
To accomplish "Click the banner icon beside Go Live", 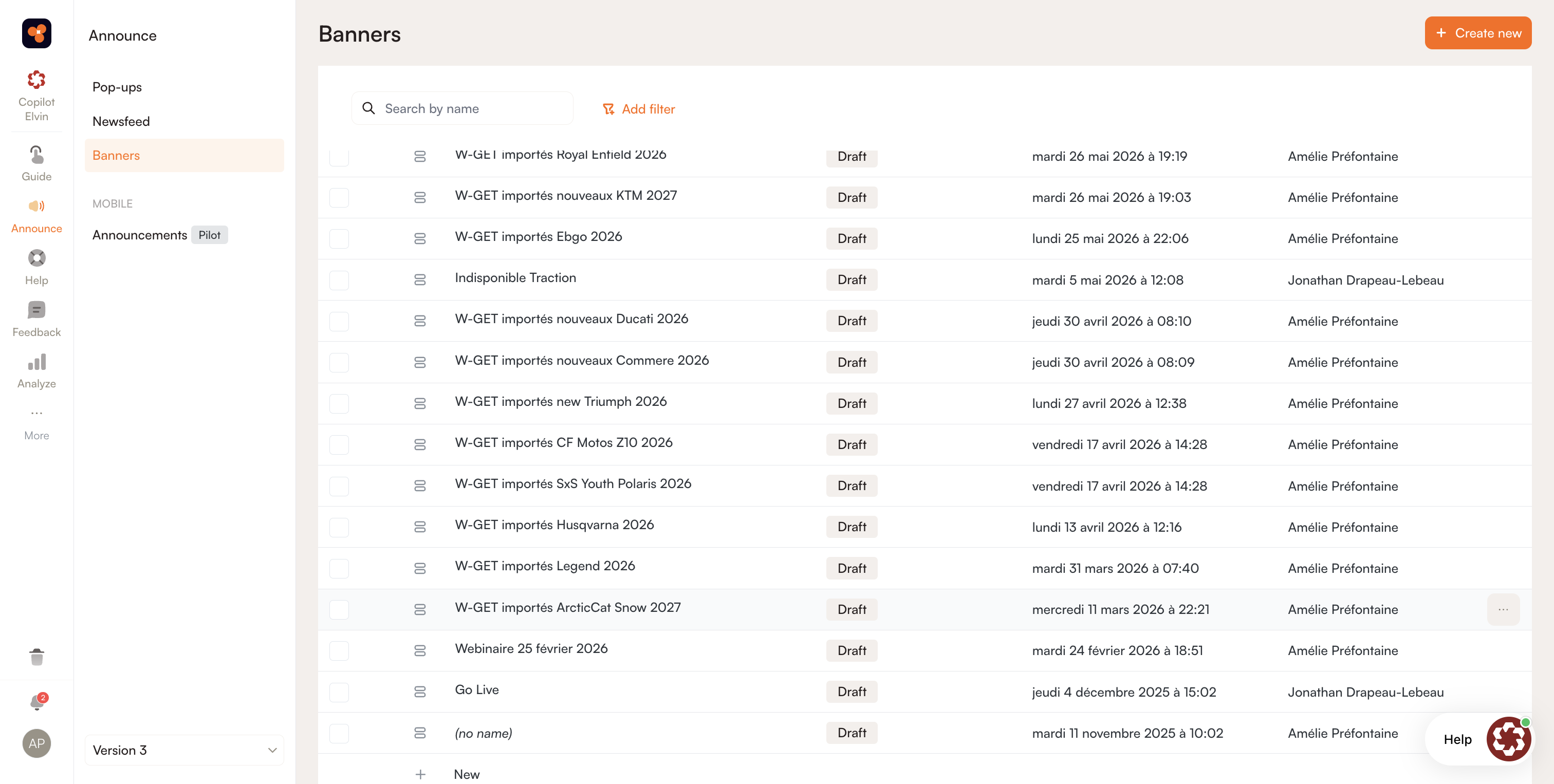I will [x=420, y=692].
